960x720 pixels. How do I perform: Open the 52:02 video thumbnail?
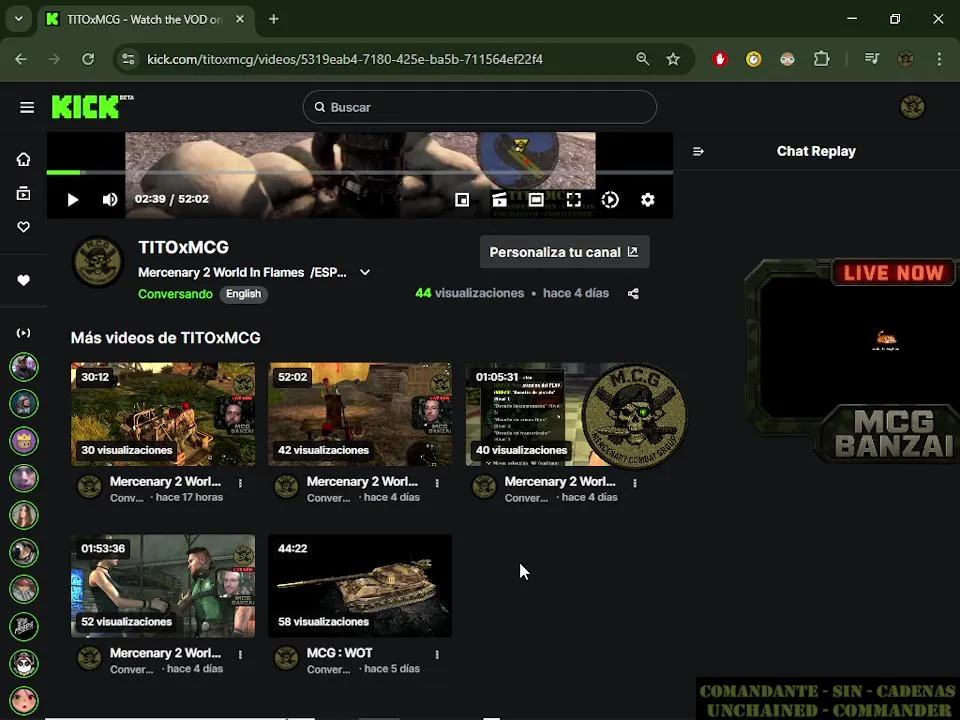pyautogui.click(x=360, y=414)
